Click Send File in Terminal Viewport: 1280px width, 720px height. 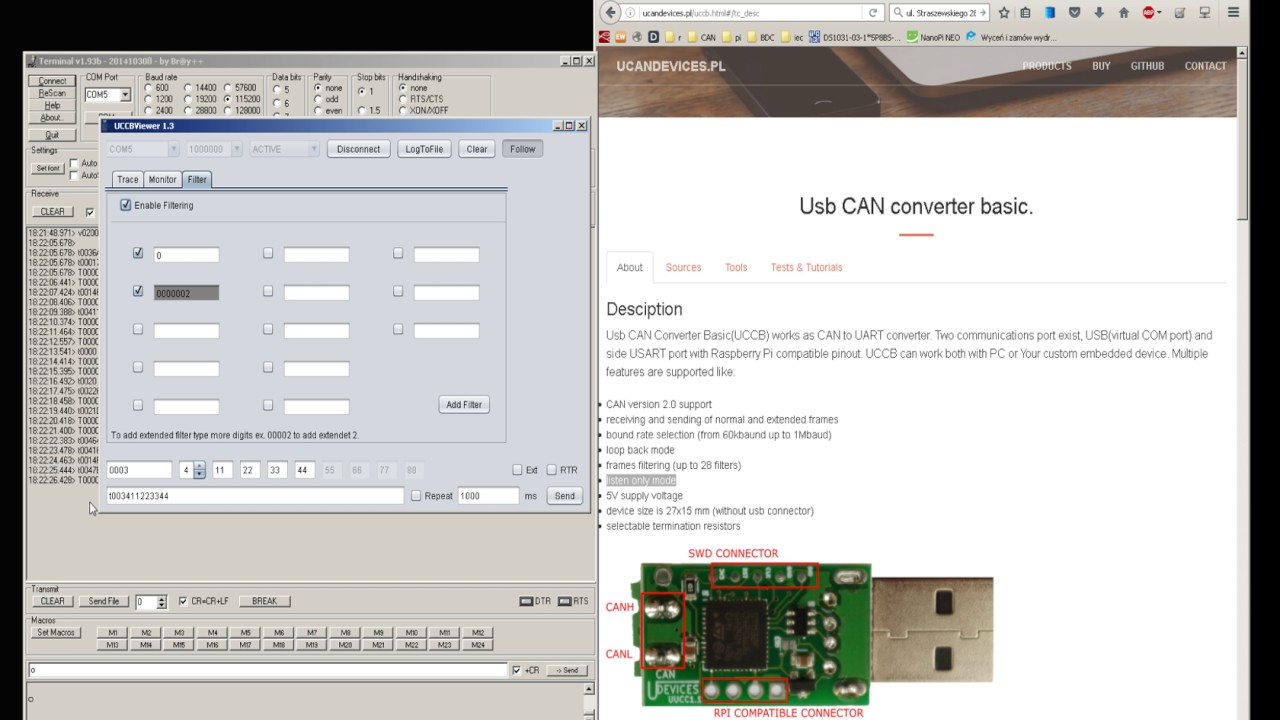pyautogui.click(x=104, y=601)
